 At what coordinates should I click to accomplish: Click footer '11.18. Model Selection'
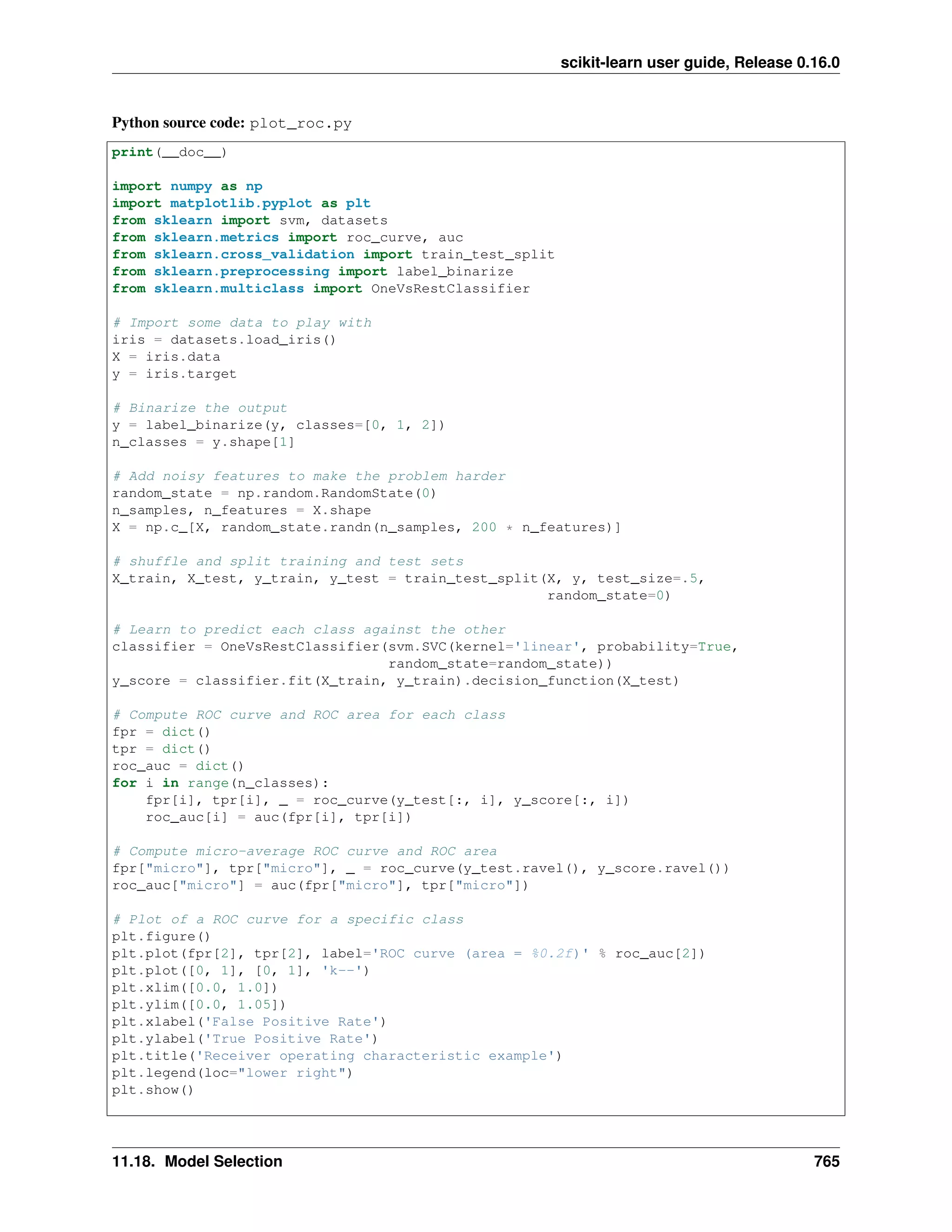198,1161
